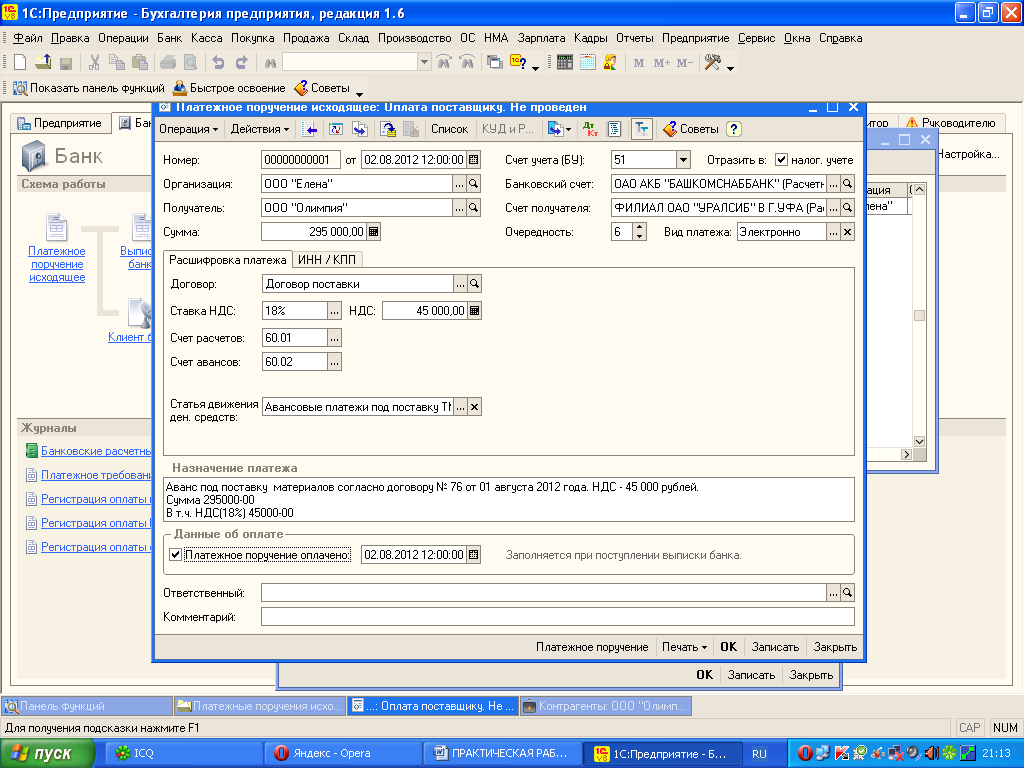
Task: Click magnifier icon next to Ответственный field
Action: click(x=848, y=592)
